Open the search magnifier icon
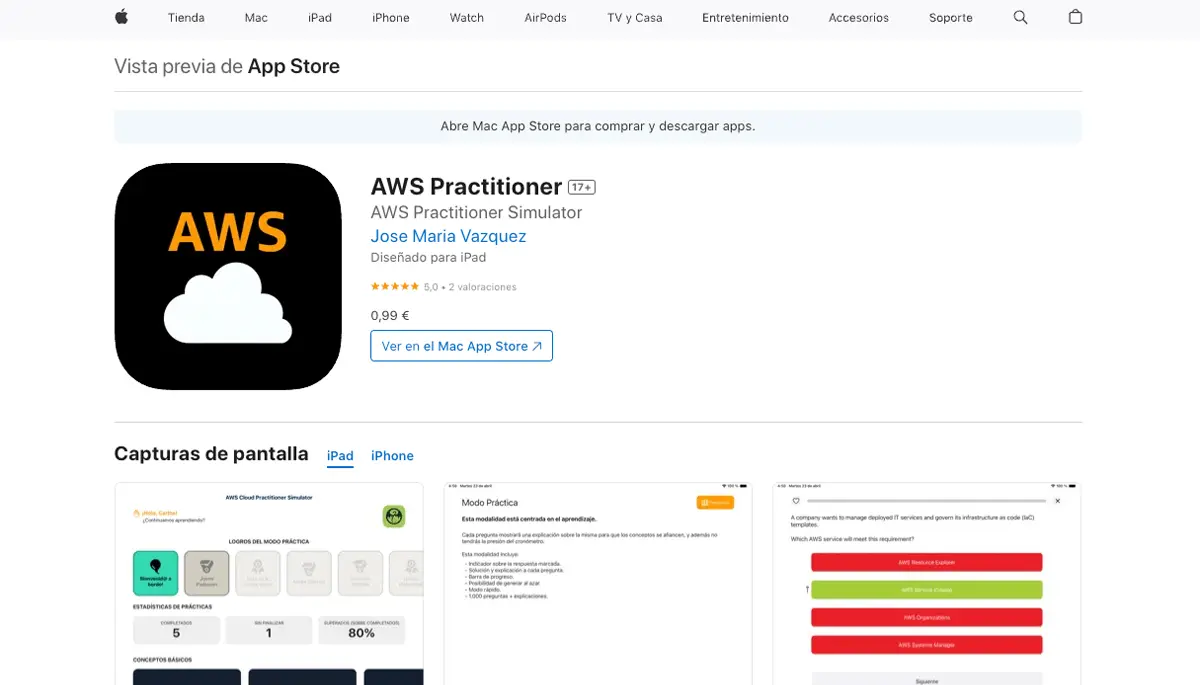1200x685 pixels. tap(1020, 17)
